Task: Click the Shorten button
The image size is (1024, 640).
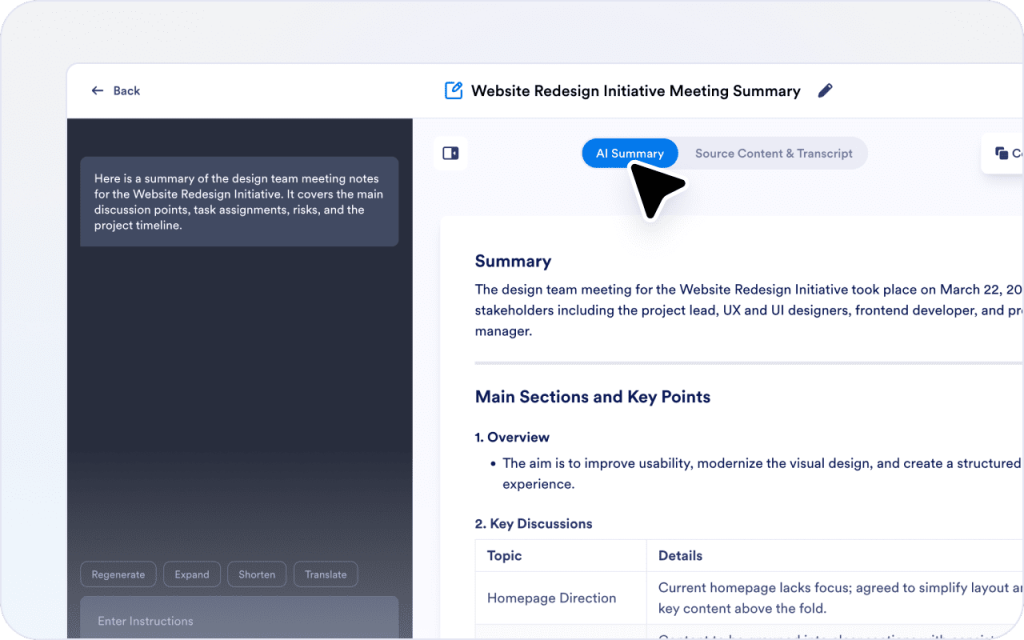Action: point(256,574)
